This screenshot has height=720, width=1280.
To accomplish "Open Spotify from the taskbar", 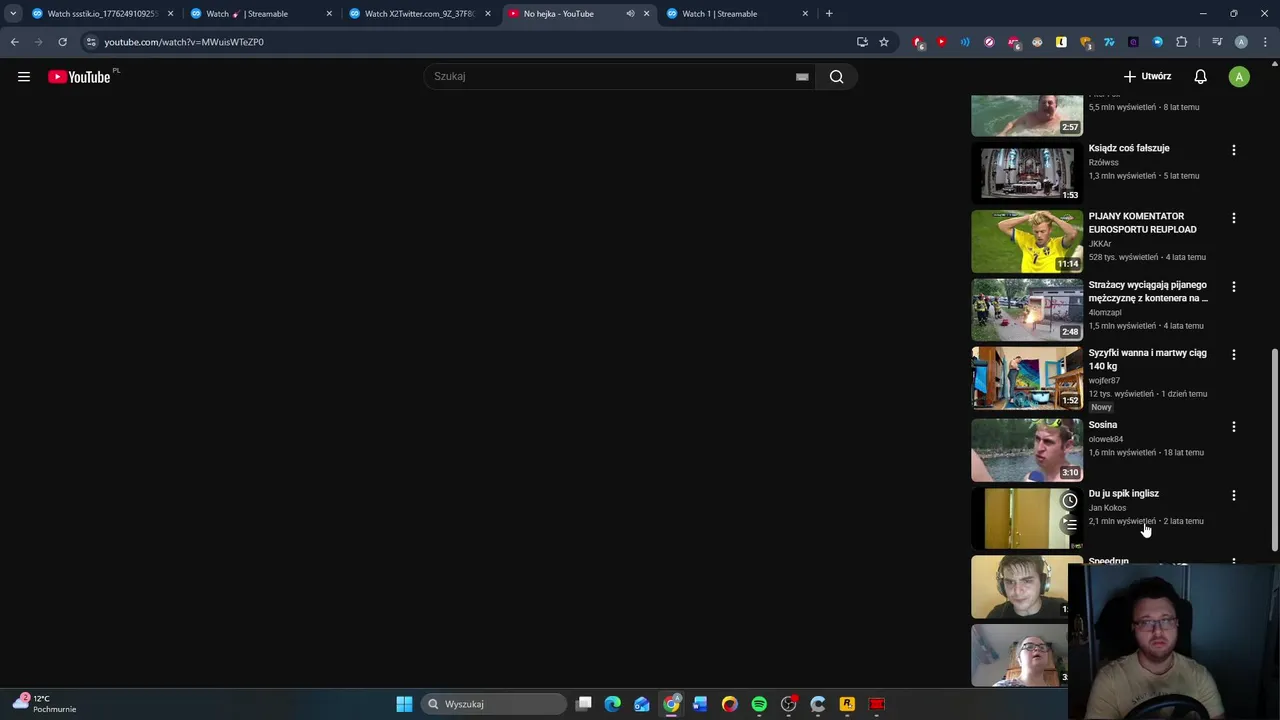I will [759, 704].
